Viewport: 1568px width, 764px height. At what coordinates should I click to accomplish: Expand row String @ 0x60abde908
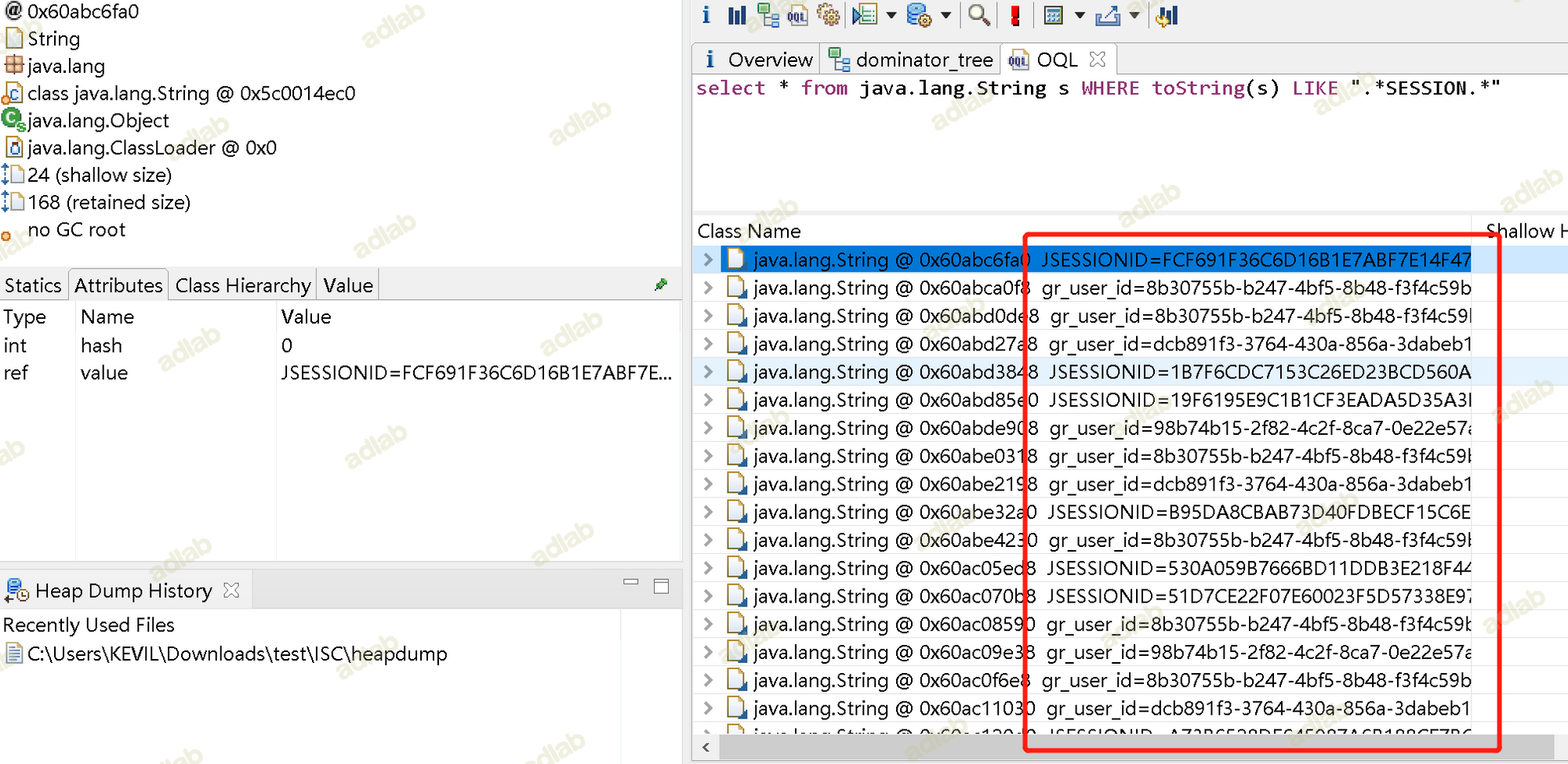708,428
